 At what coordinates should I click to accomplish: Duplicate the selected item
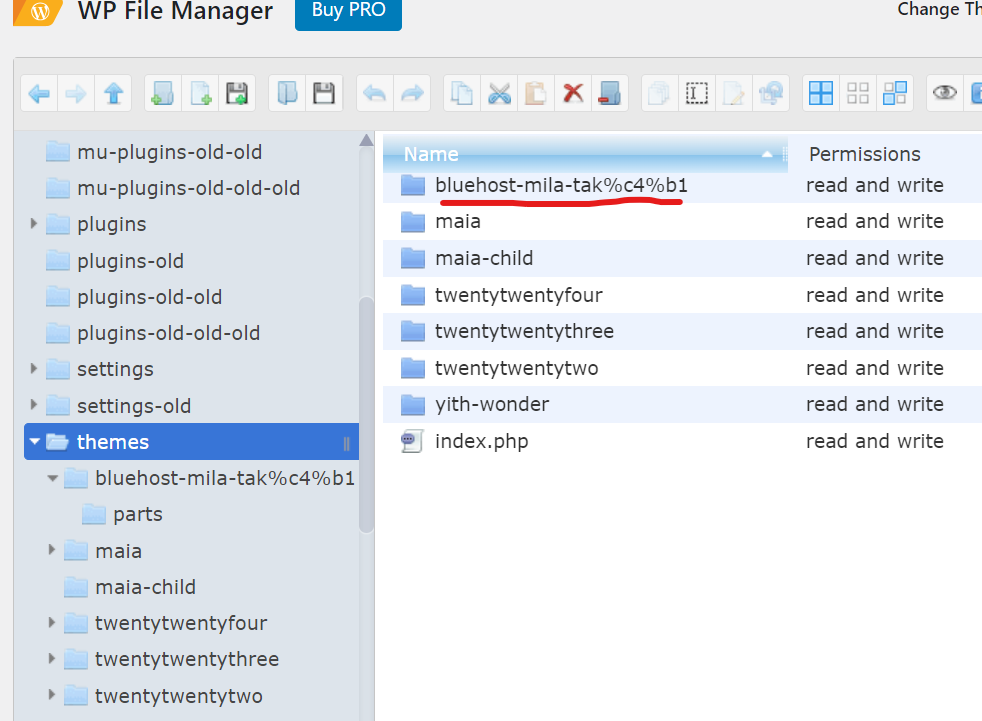pos(659,93)
